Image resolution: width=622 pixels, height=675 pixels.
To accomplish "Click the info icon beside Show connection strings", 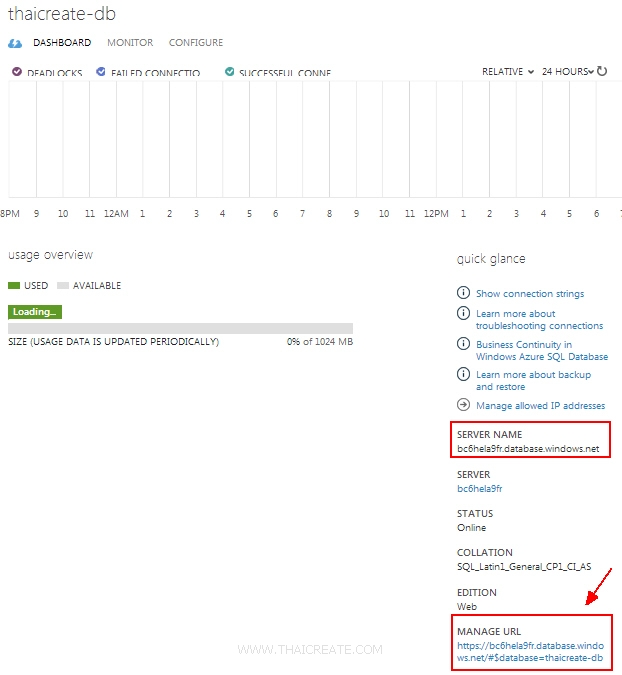I will coord(463,293).
